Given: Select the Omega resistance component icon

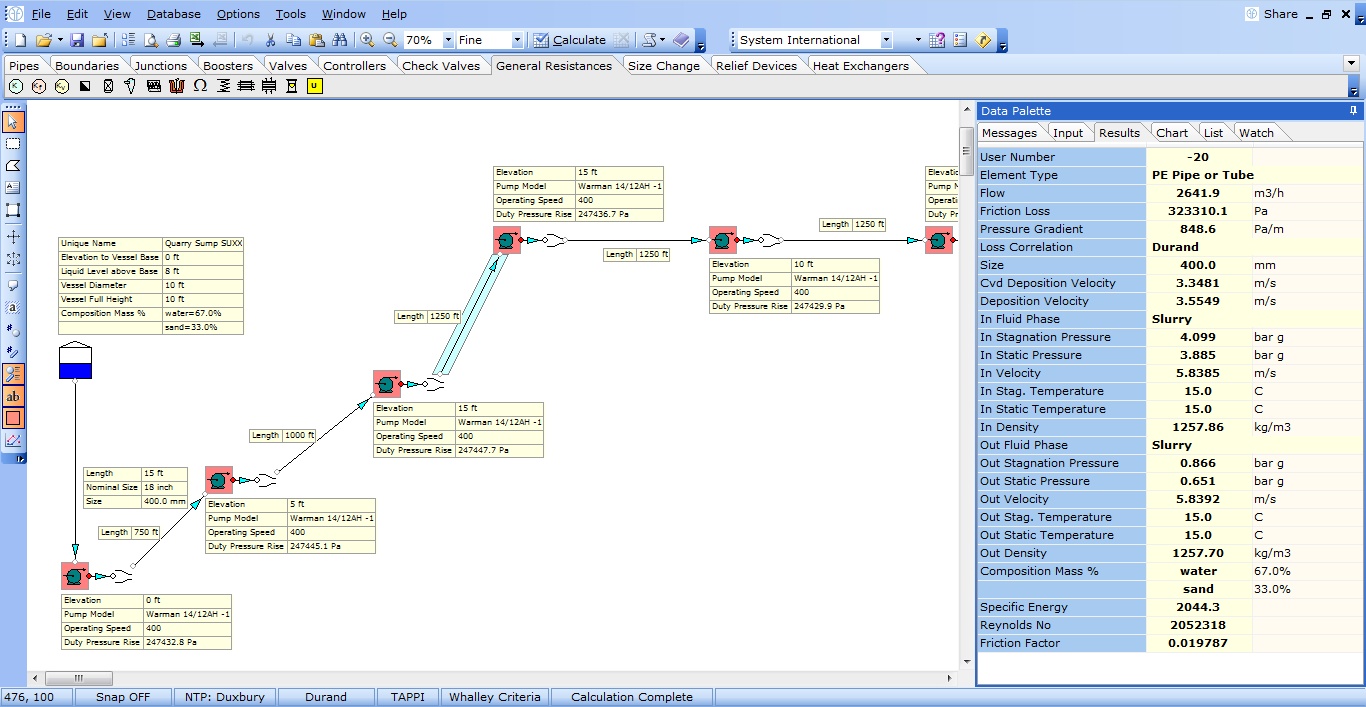Looking at the screenshot, I should (x=200, y=86).
